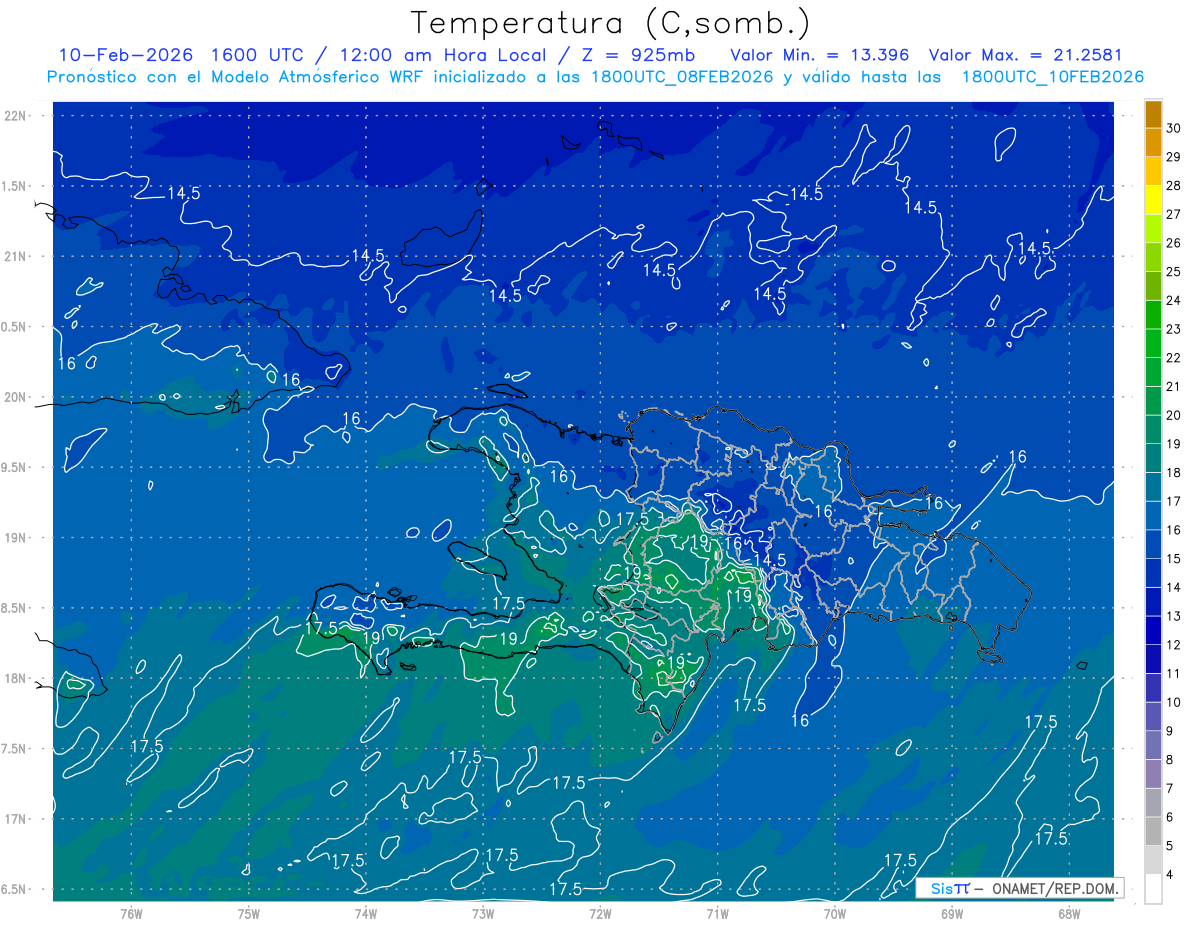
Task: Click the 'Temperatura (C,somb.)' map title
Action: point(610,23)
